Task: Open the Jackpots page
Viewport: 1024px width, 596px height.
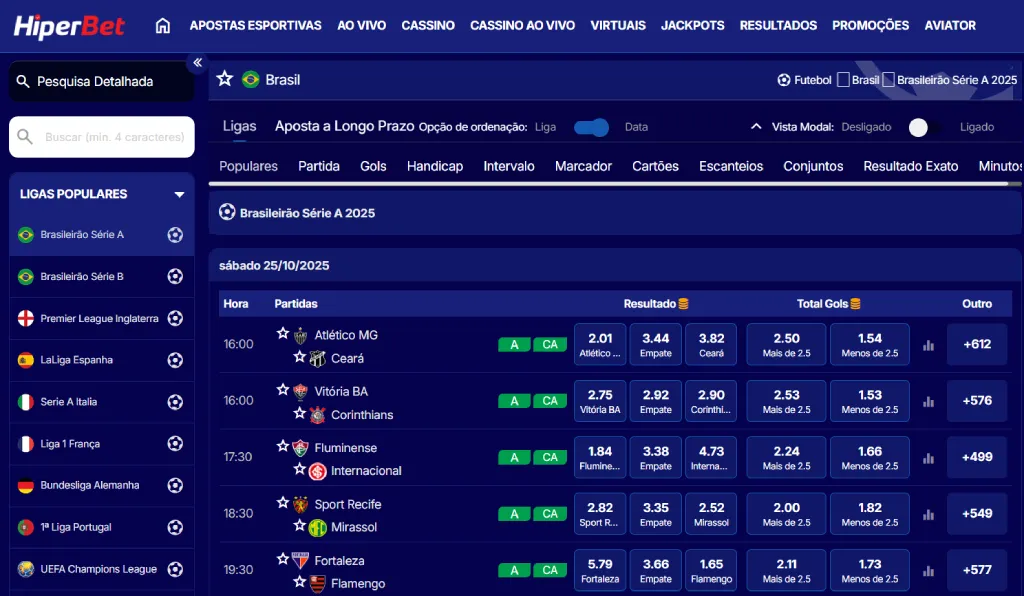Action: (x=692, y=25)
